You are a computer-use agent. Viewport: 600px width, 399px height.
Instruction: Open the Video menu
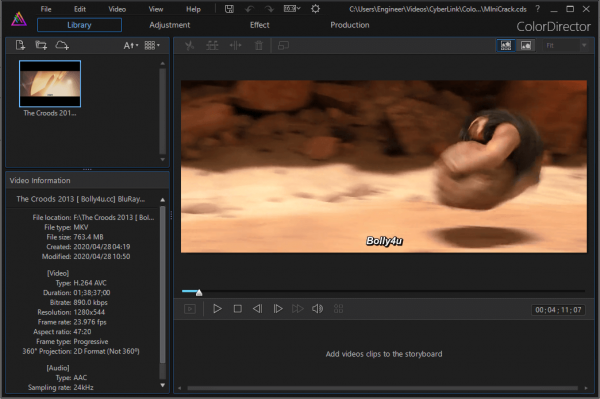(117, 9)
